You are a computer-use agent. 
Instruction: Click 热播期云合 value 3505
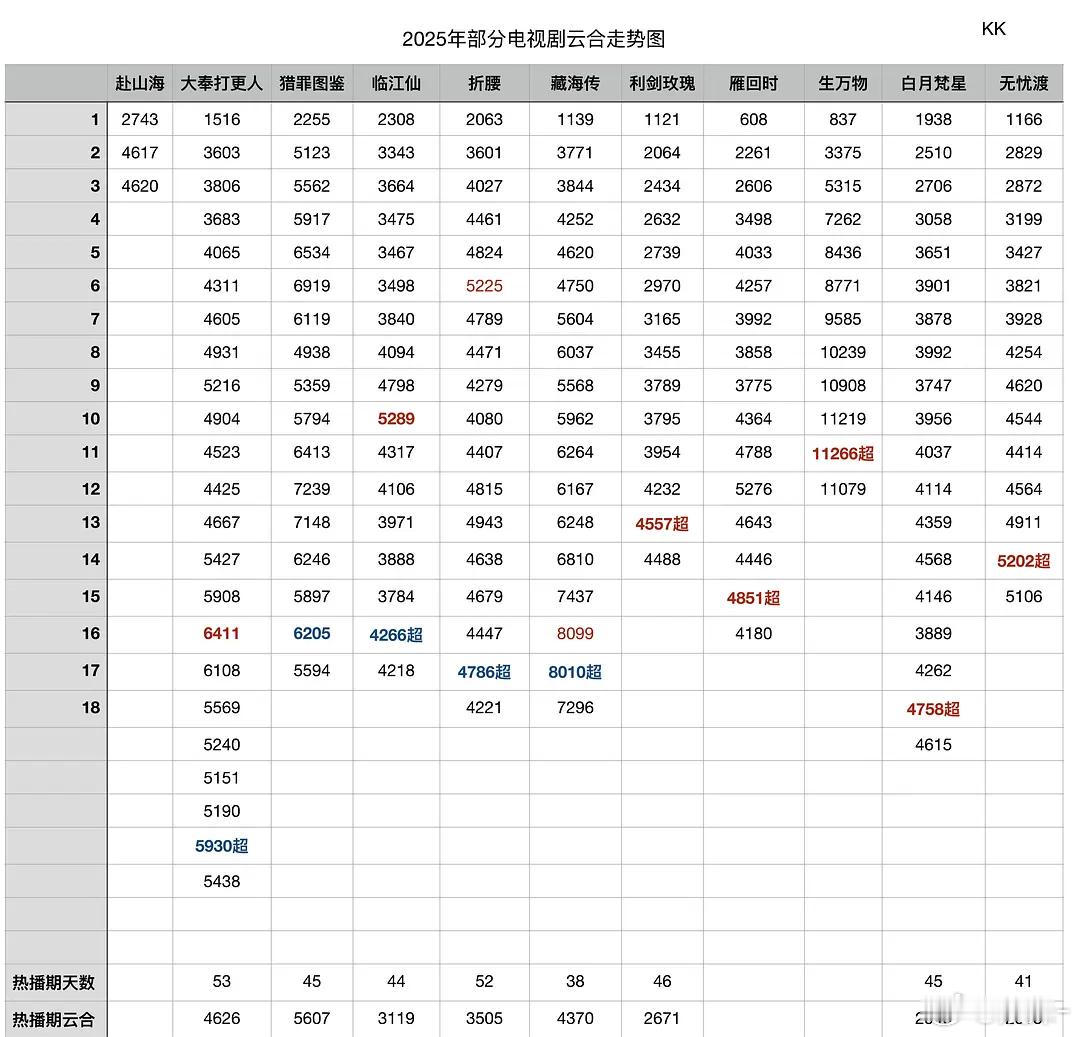(484, 1018)
